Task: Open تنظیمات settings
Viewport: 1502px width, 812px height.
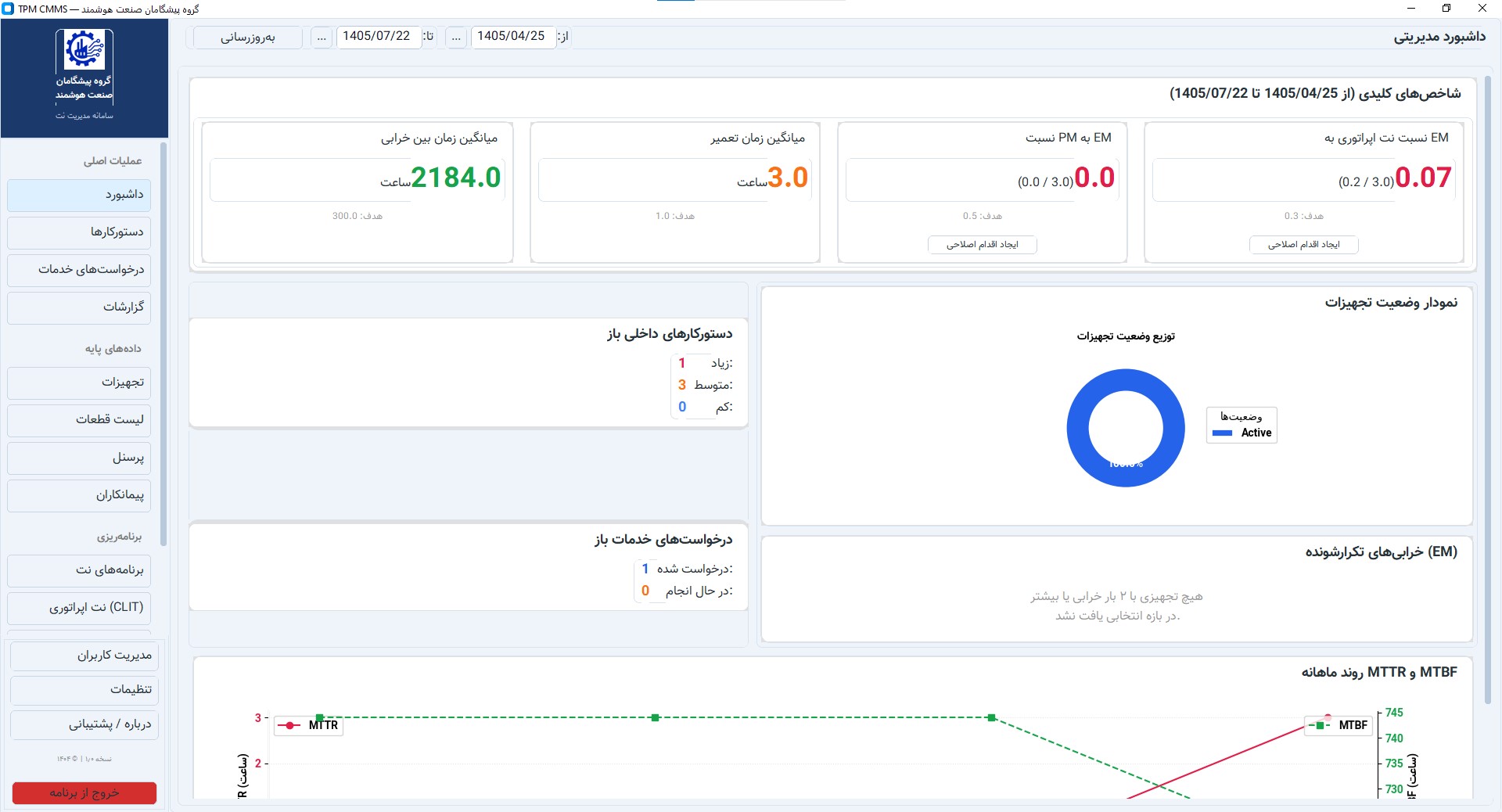Action: (x=84, y=690)
